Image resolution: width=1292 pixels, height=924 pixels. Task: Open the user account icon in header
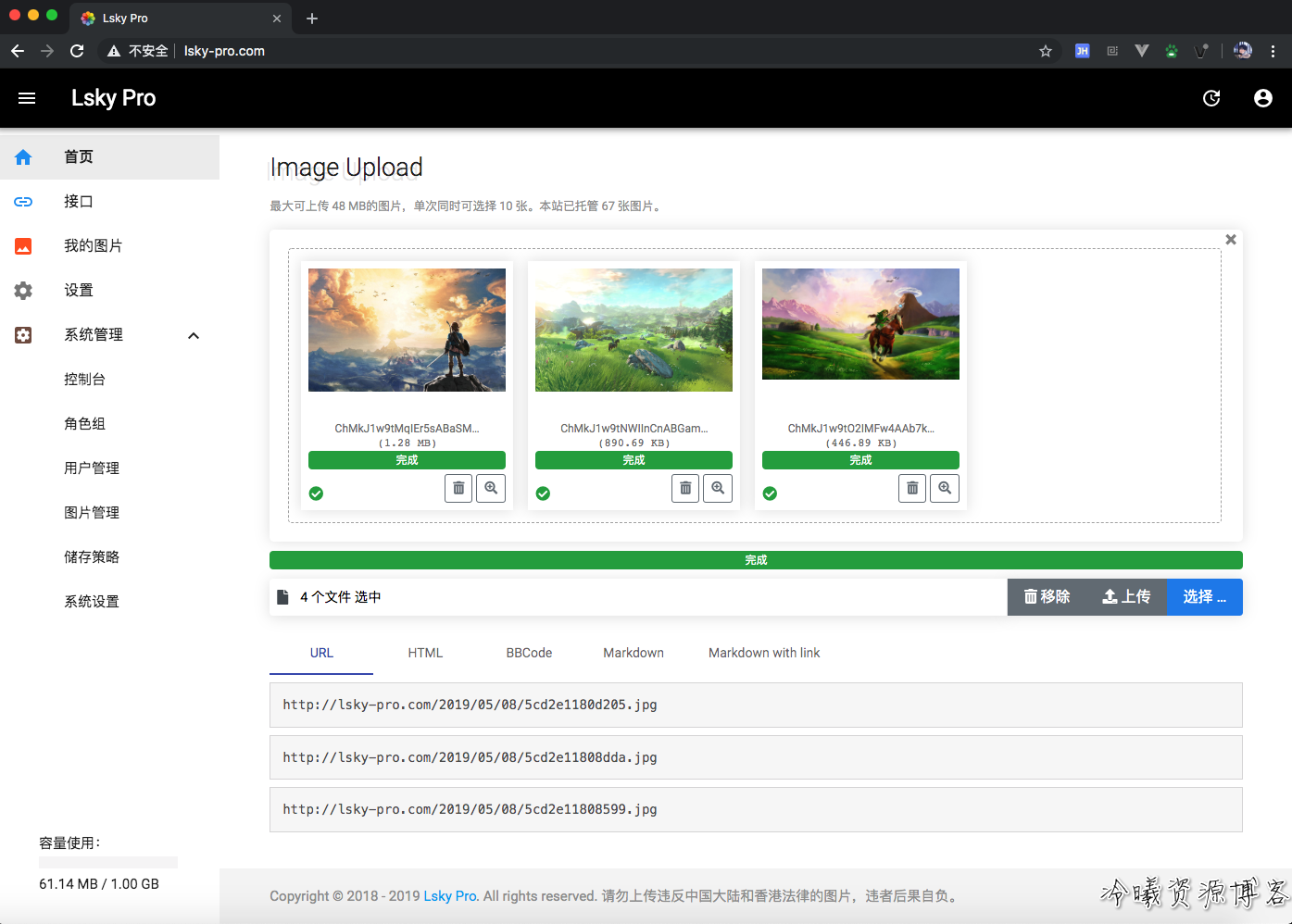(1263, 98)
